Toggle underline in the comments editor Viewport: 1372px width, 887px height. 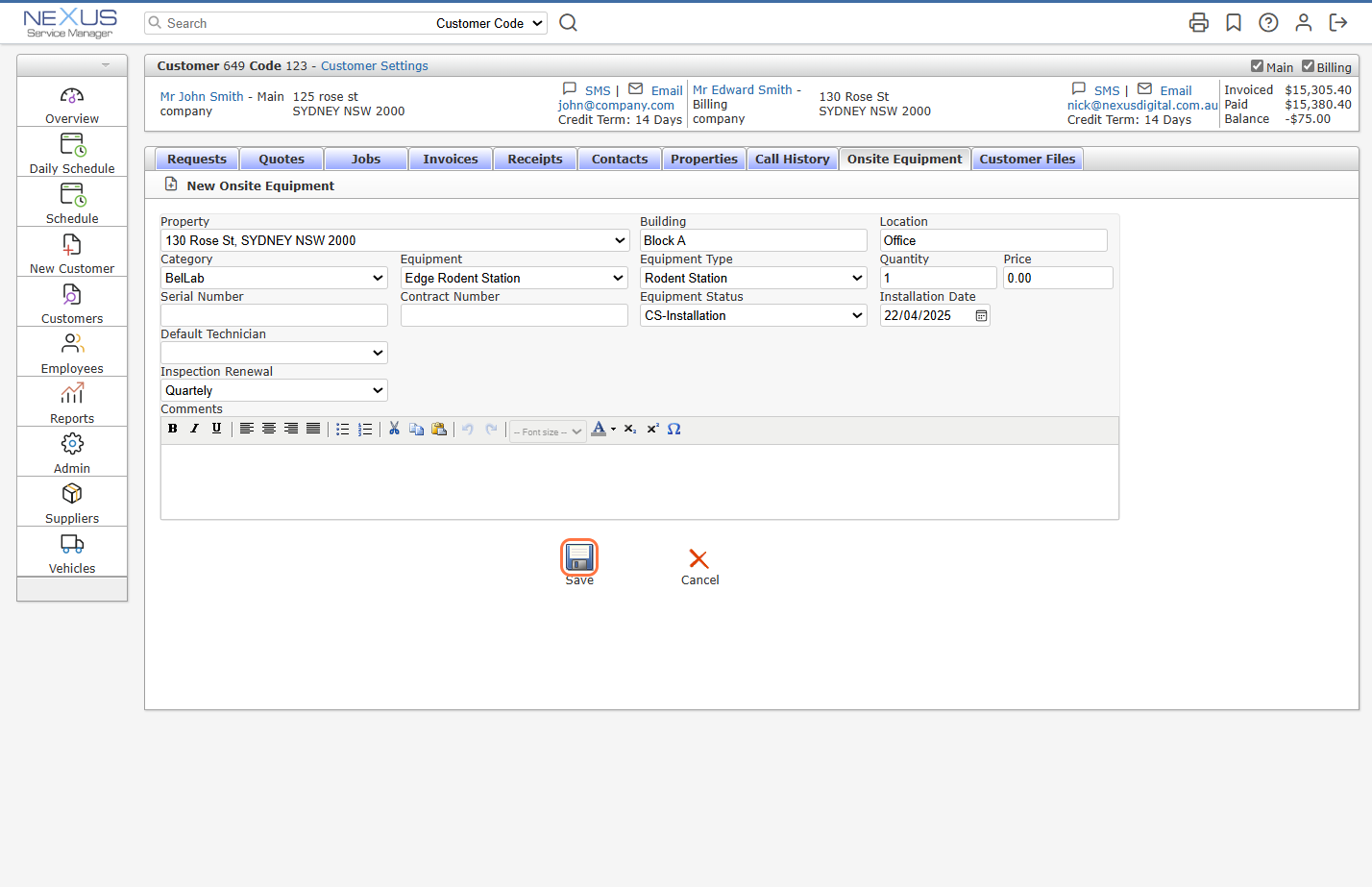[x=216, y=429]
